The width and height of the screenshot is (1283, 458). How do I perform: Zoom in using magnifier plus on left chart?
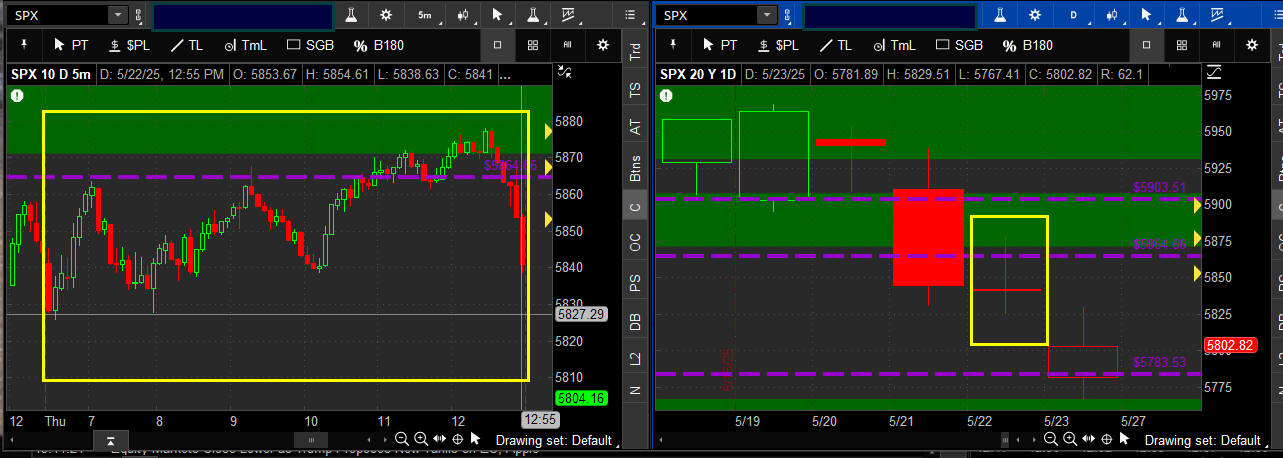tap(420, 439)
